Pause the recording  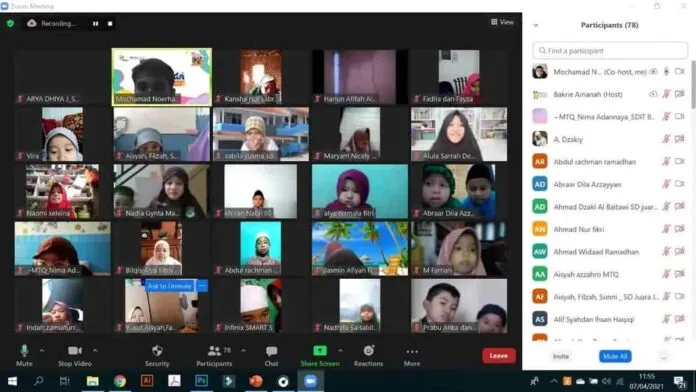95,24
